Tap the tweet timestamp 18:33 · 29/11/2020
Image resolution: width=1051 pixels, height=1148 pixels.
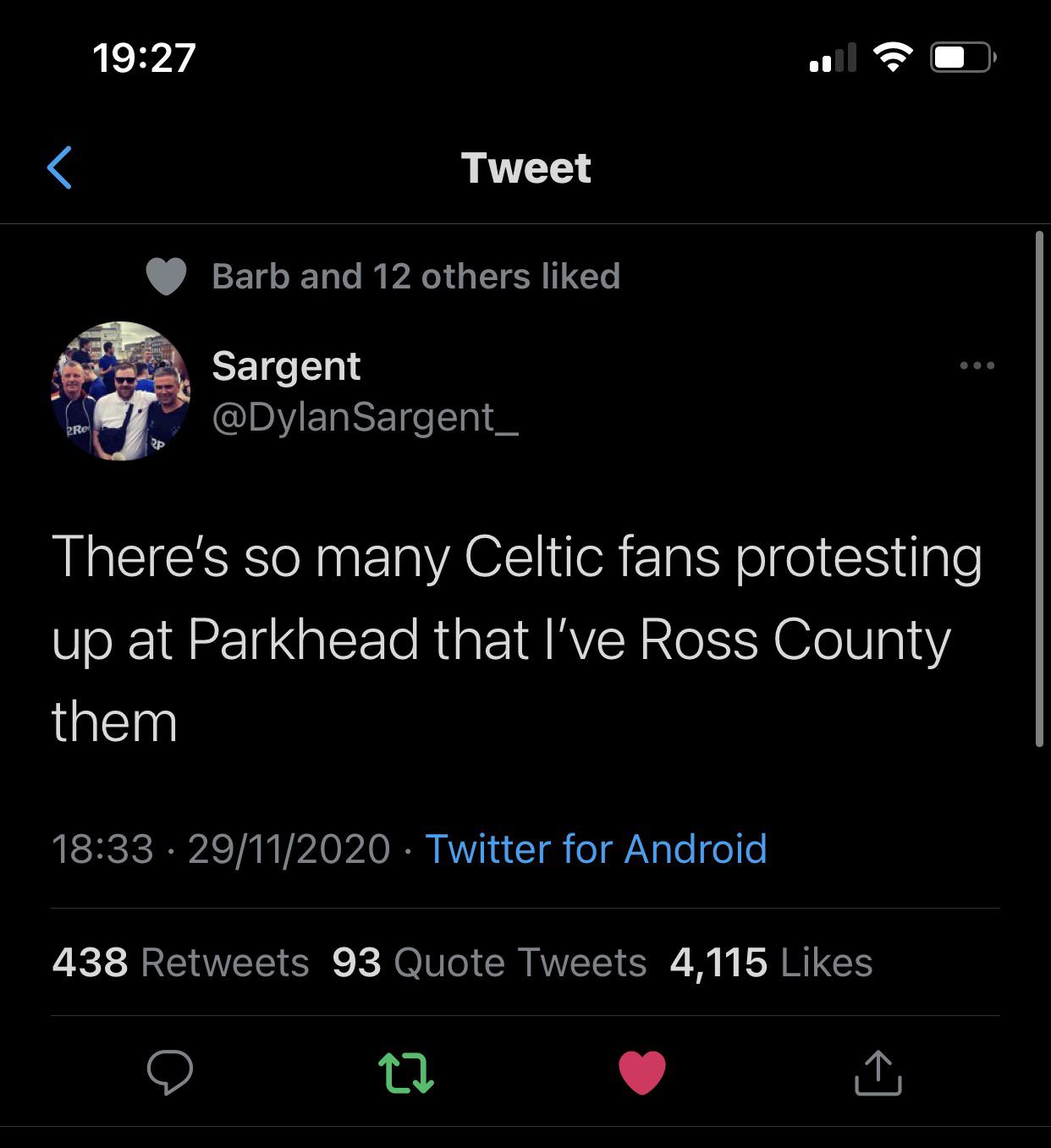coord(220,849)
